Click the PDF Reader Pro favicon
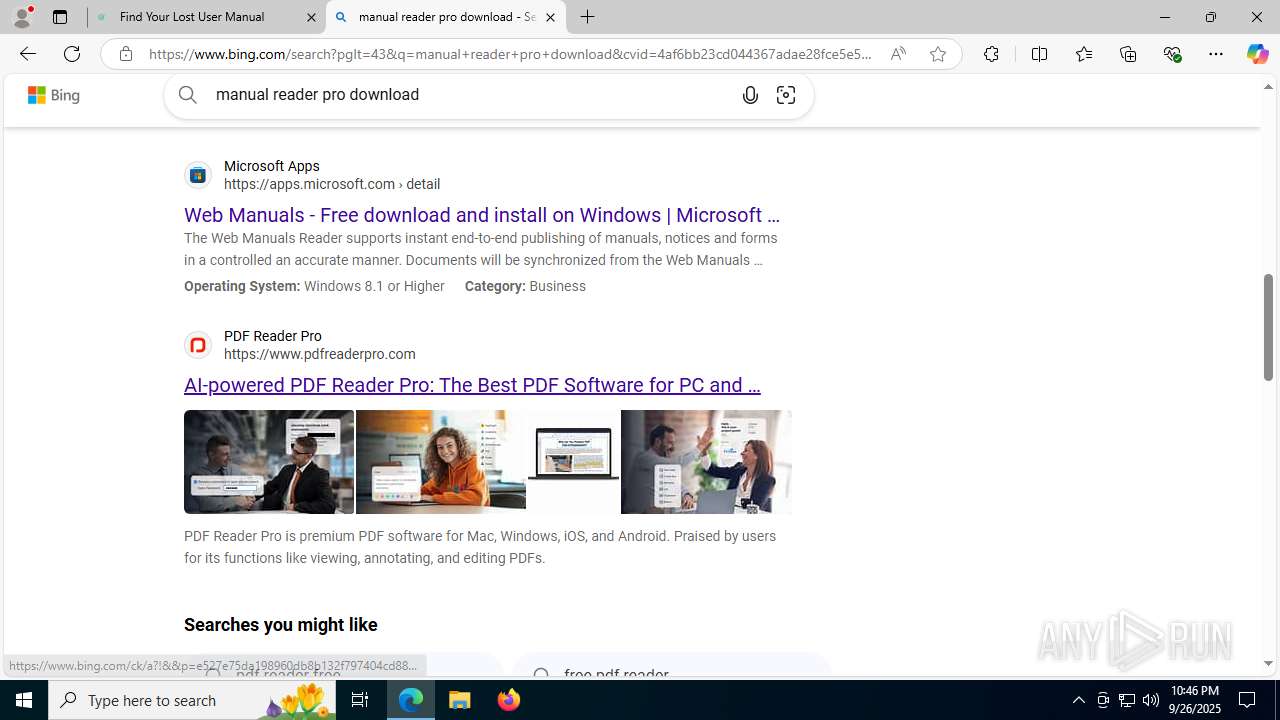The width and height of the screenshot is (1280, 720). (198, 345)
